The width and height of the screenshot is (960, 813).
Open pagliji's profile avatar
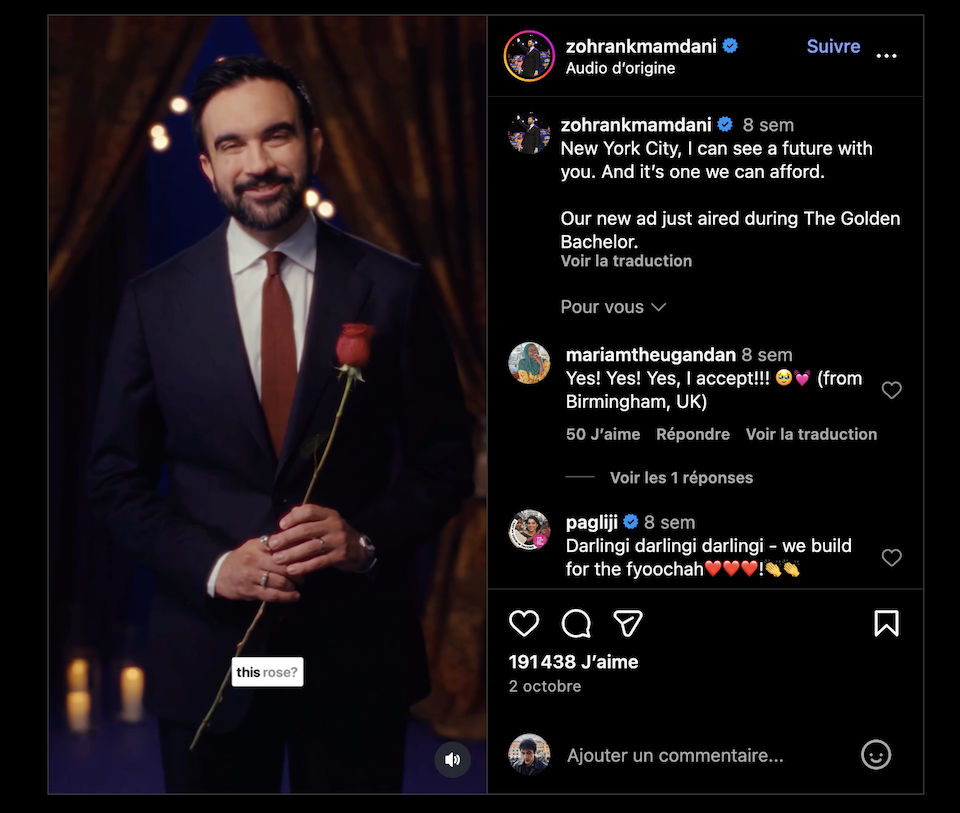pyautogui.click(x=529, y=530)
